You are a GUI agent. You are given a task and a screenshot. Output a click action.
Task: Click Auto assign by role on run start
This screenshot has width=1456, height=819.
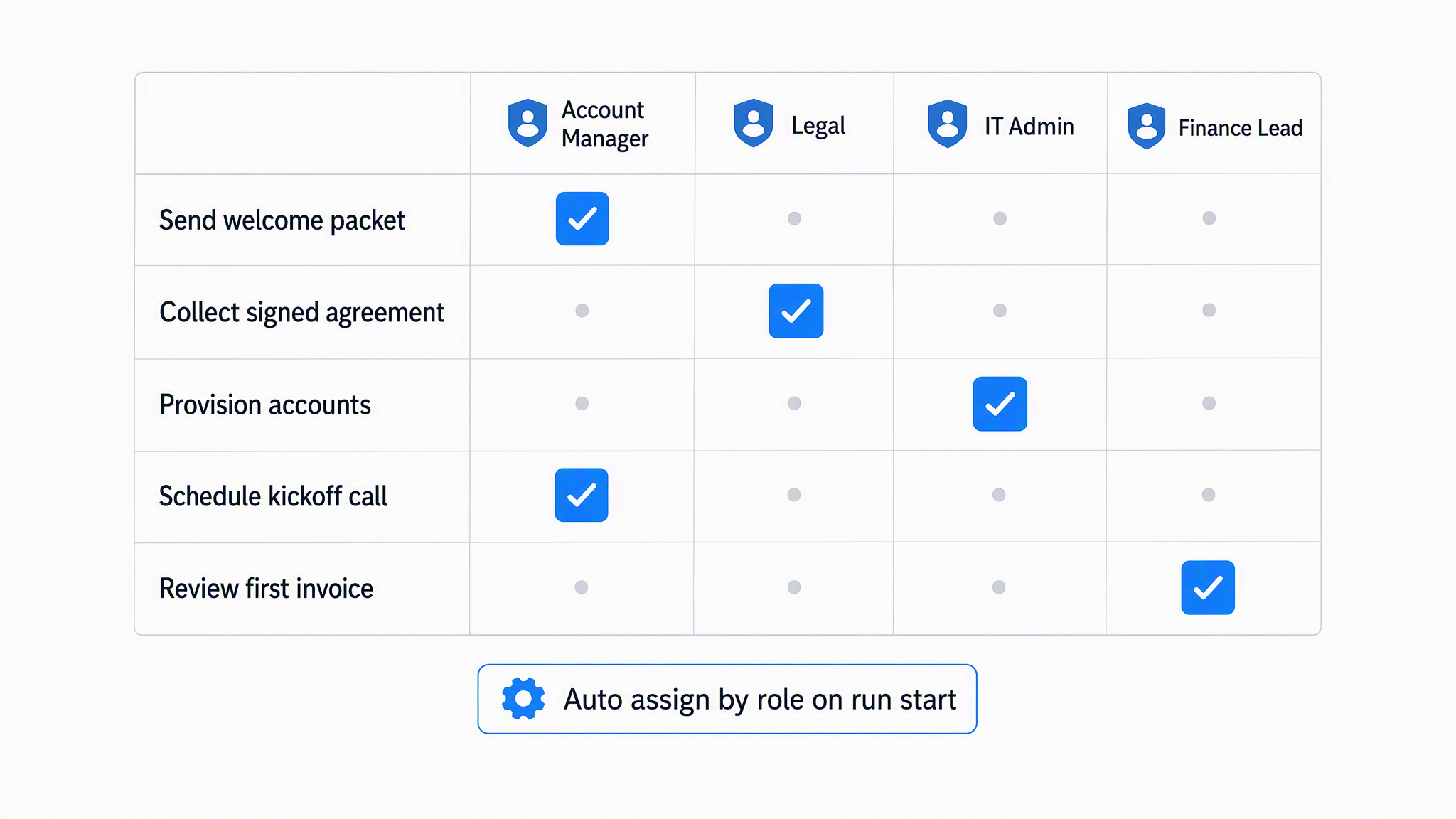coord(727,700)
